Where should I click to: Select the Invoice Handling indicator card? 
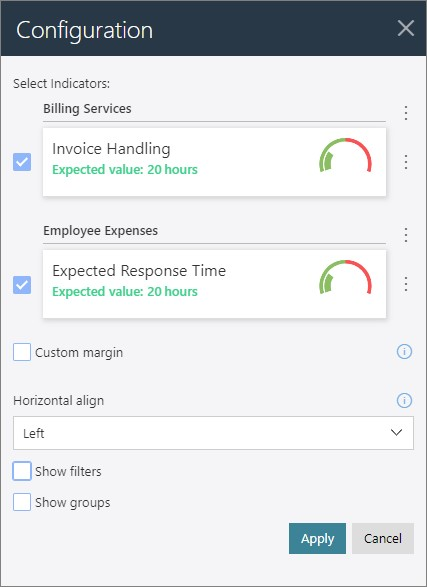point(214,162)
